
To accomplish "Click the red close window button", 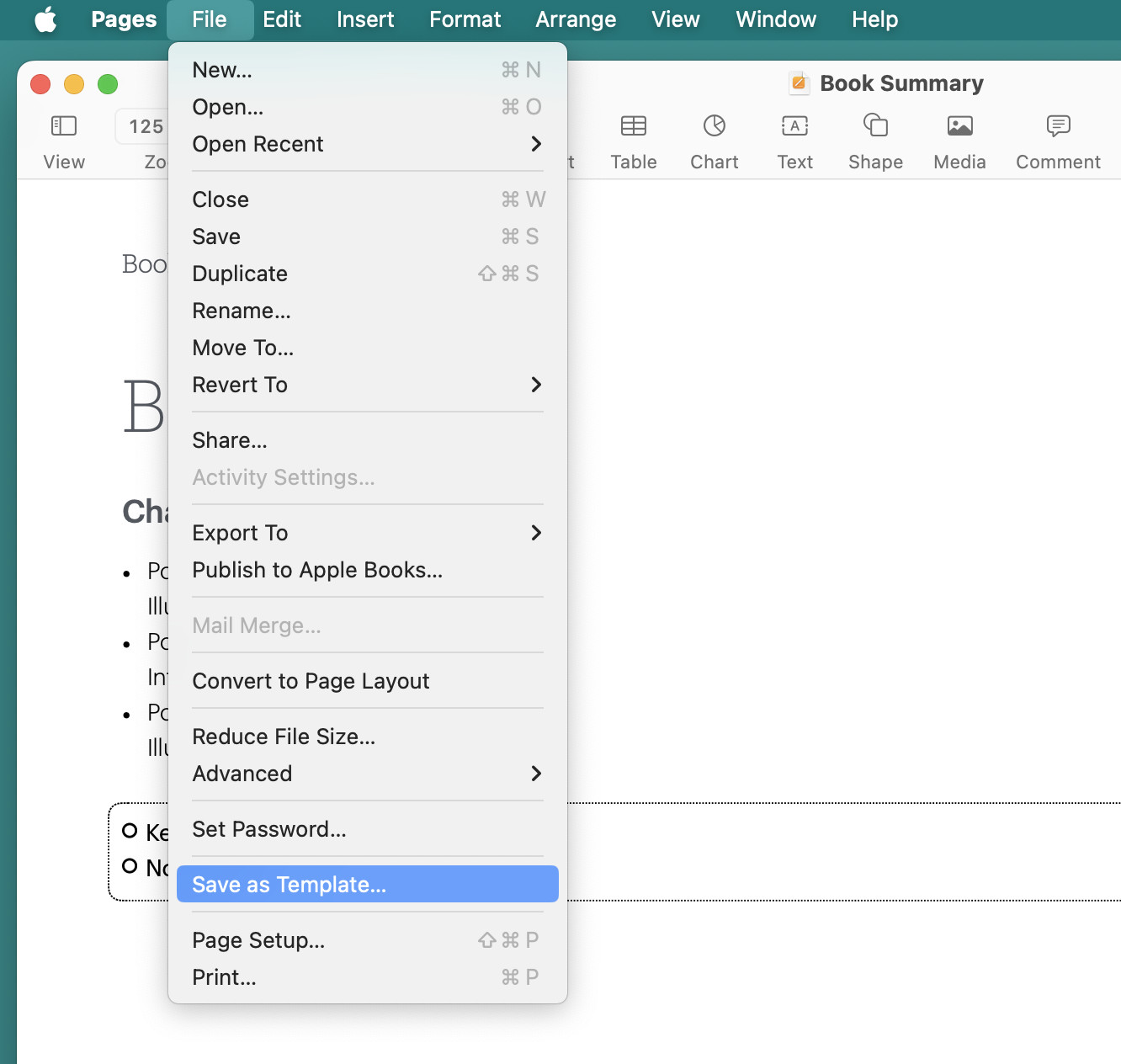I will click(40, 84).
